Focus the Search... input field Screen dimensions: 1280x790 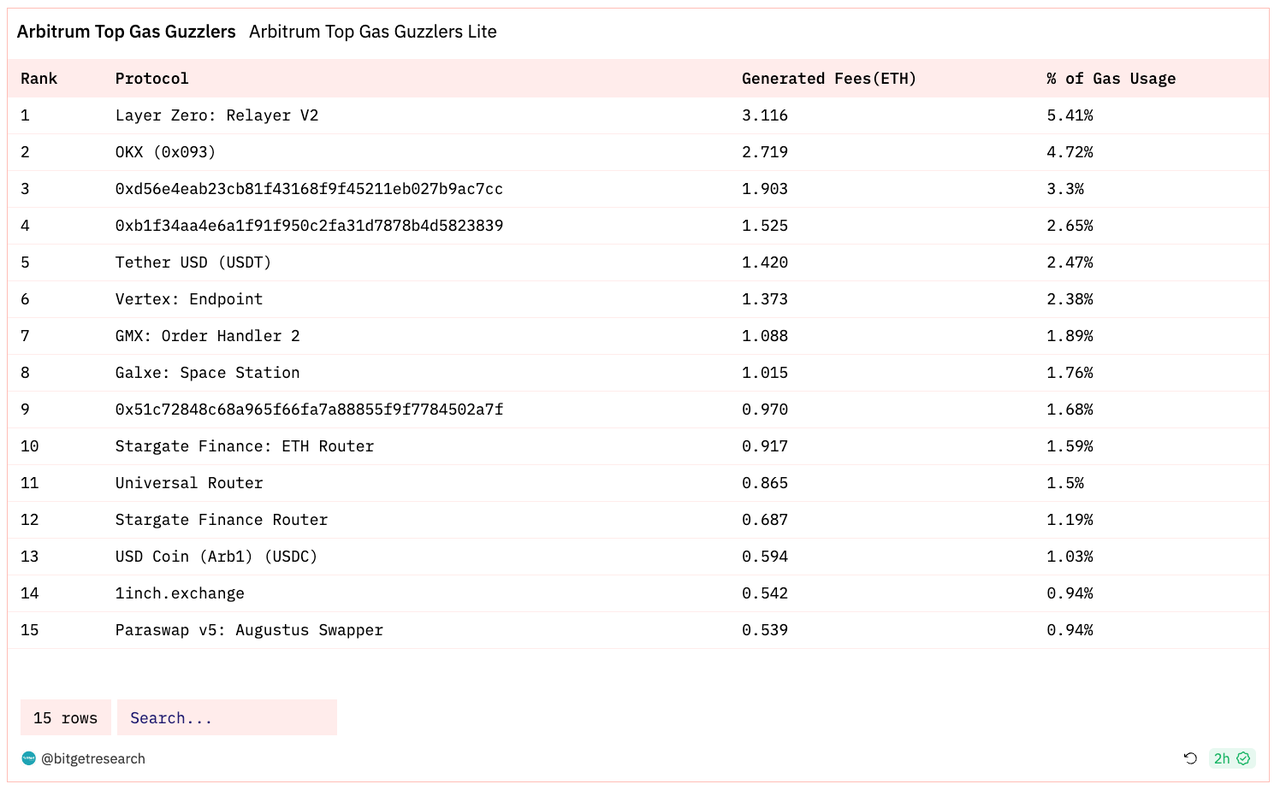(x=227, y=718)
